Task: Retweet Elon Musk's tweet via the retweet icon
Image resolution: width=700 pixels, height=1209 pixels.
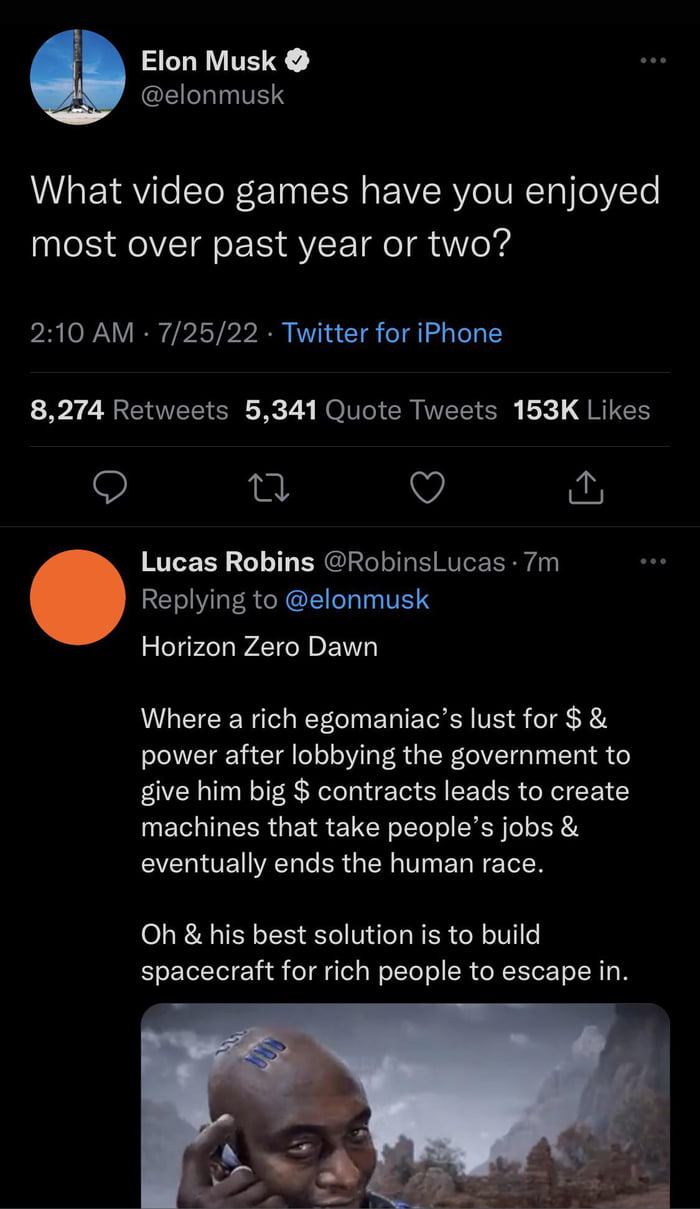Action: pyautogui.click(x=268, y=487)
